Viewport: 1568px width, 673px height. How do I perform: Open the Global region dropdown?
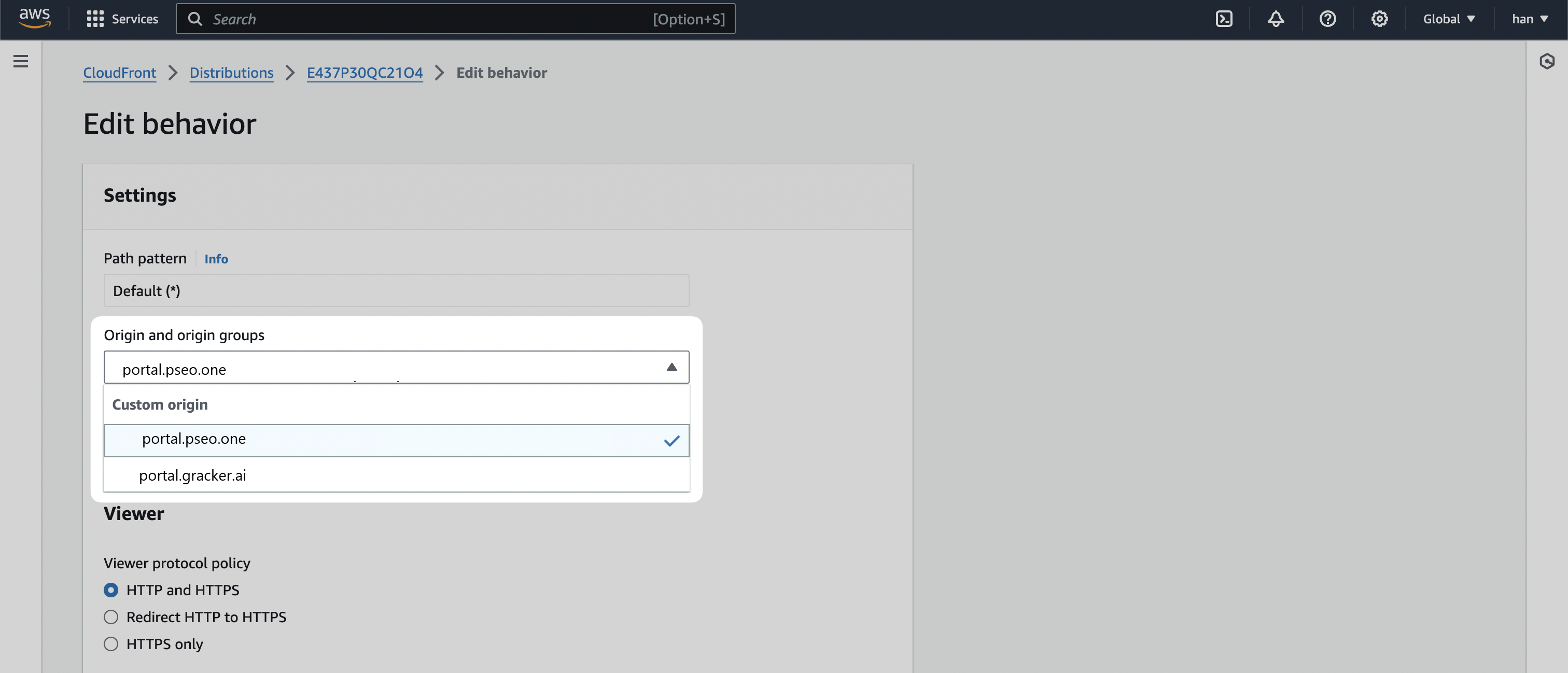tap(1449, 19)
